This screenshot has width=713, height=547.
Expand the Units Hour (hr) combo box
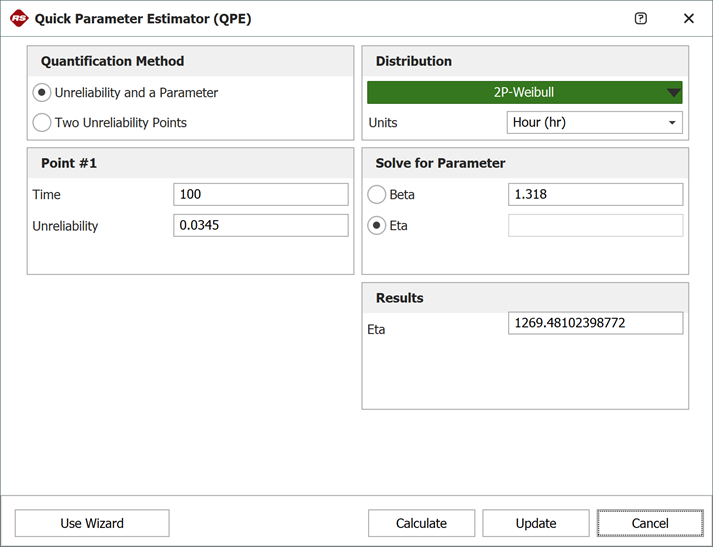click(x=594, y=123)
